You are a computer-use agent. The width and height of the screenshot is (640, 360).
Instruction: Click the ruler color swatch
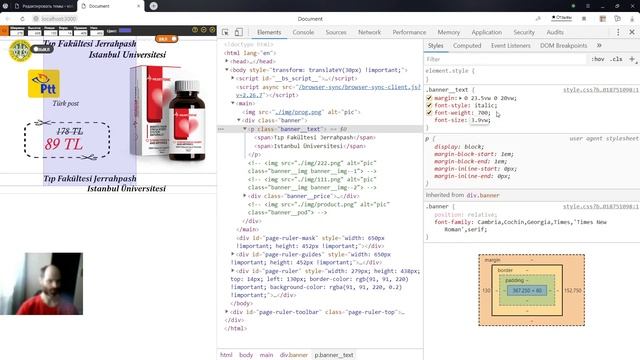(125, 30)
